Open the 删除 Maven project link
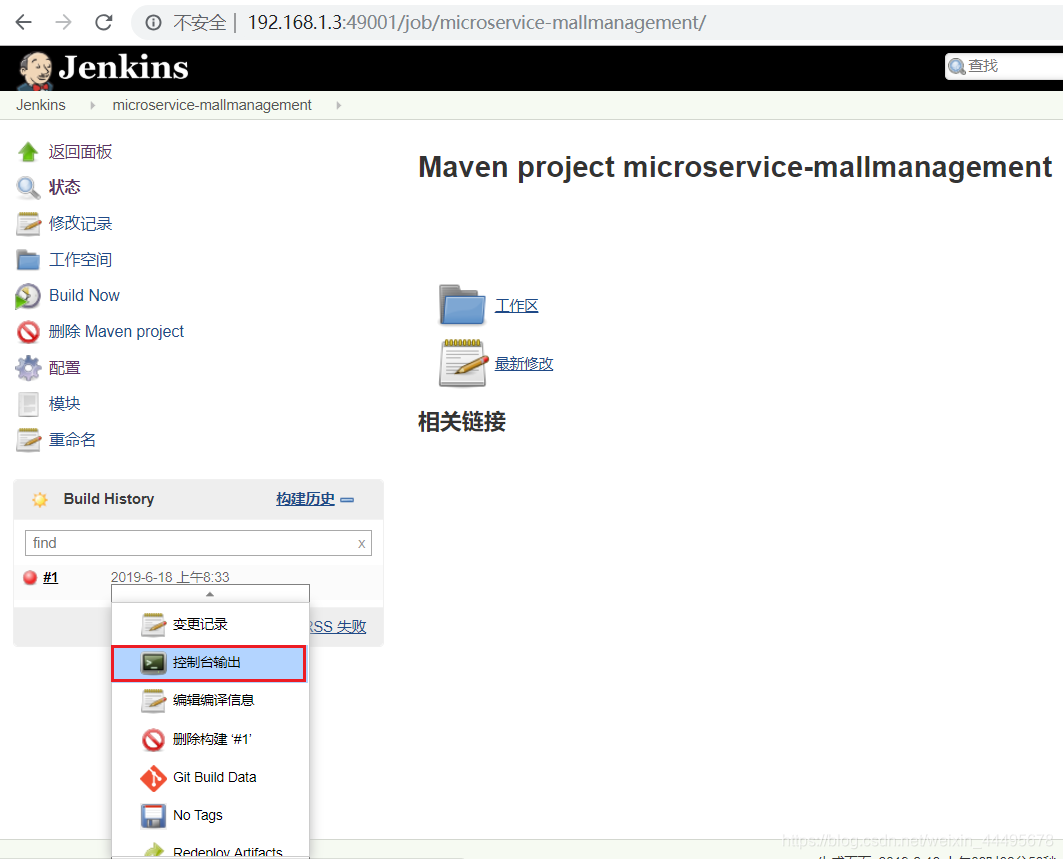This screenshot has height=859, width=1063. click(x=116, y=332)
